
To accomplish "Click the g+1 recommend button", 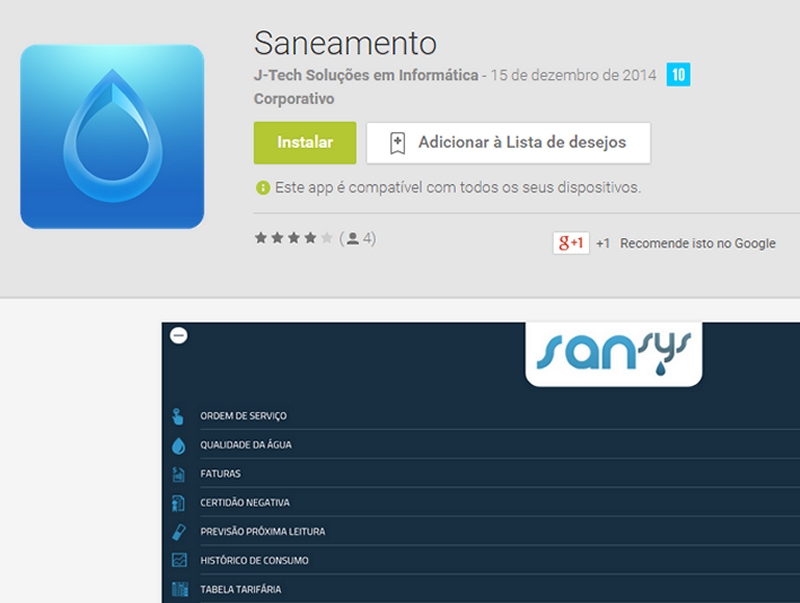I will 571,243.
